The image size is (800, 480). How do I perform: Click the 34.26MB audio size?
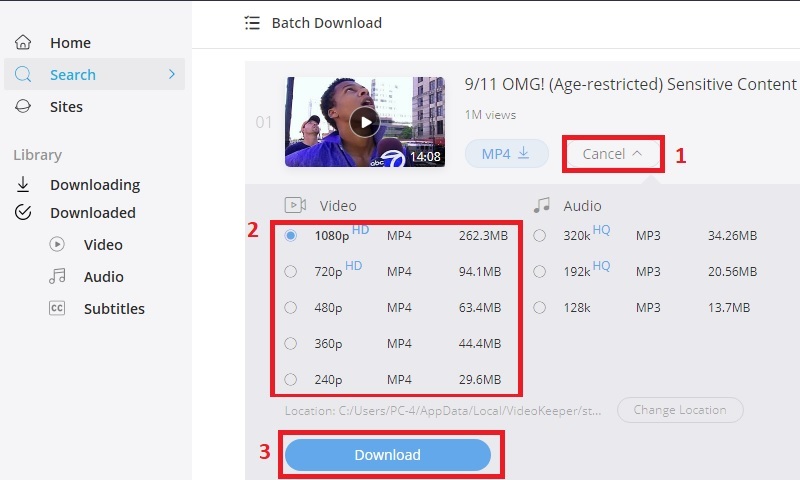(x=732, y=236)
